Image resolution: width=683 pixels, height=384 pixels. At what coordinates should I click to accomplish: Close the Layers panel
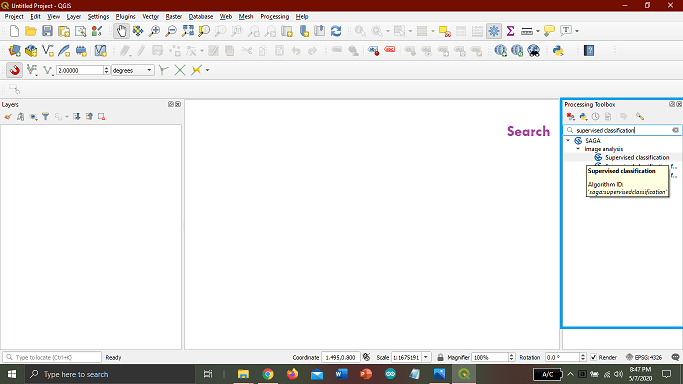coord(178,104)
